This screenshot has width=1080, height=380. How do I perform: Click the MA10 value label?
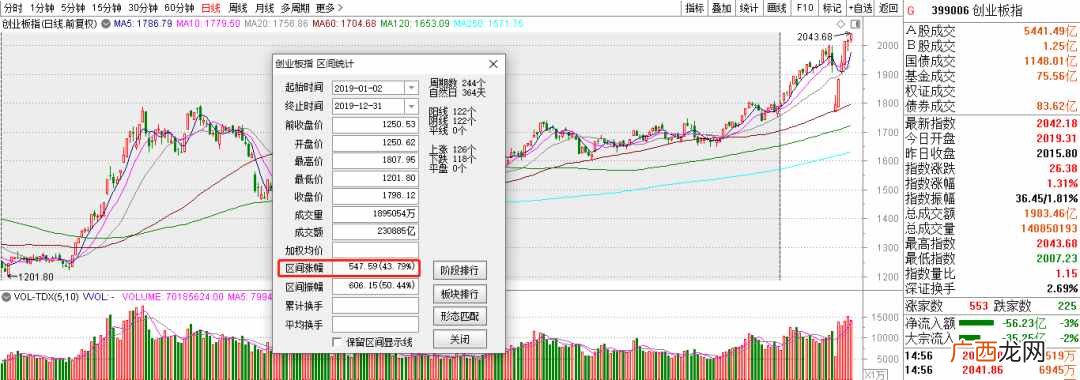tap(207, 23)
